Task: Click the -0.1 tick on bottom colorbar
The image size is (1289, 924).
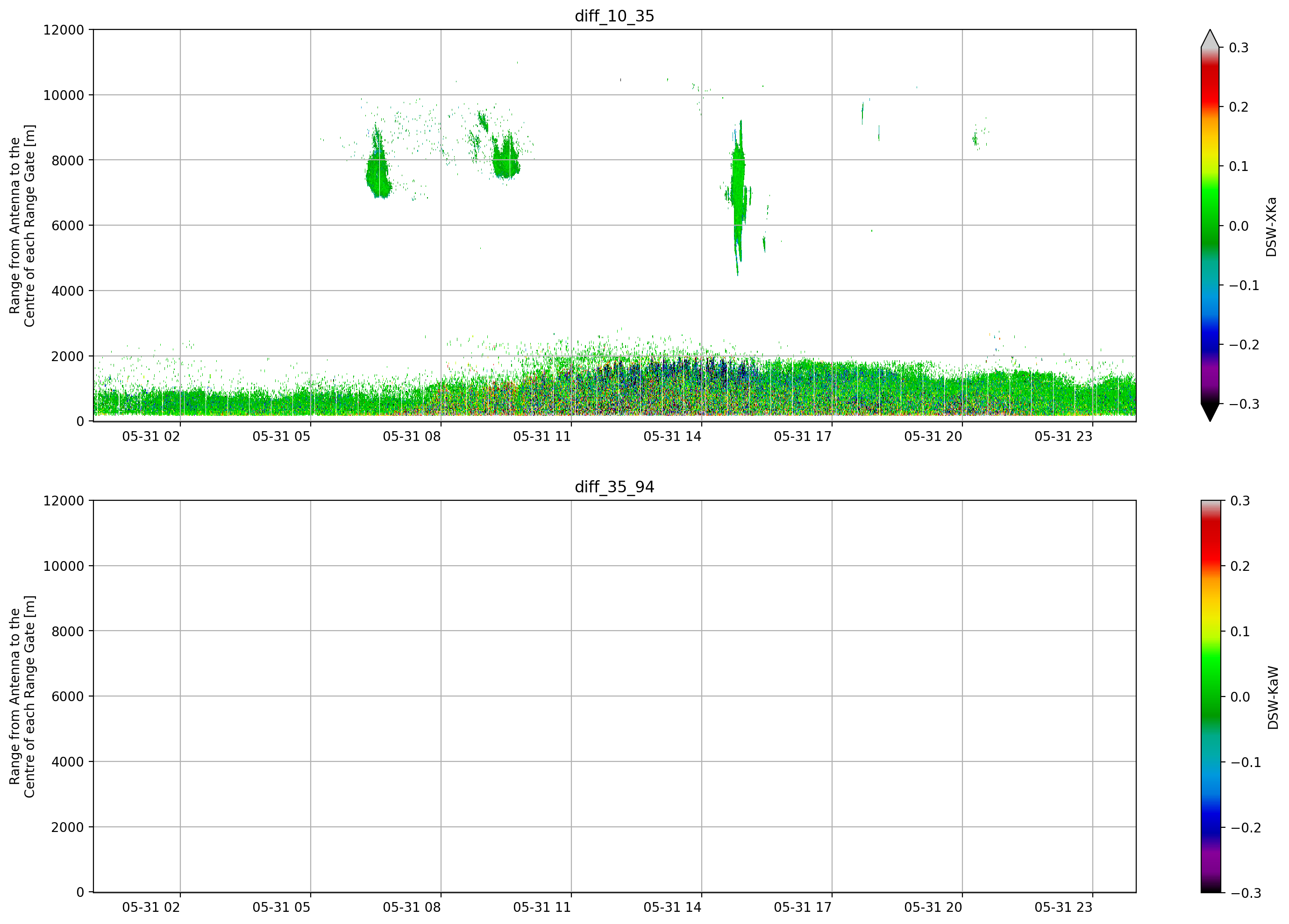Action: 1245,762
